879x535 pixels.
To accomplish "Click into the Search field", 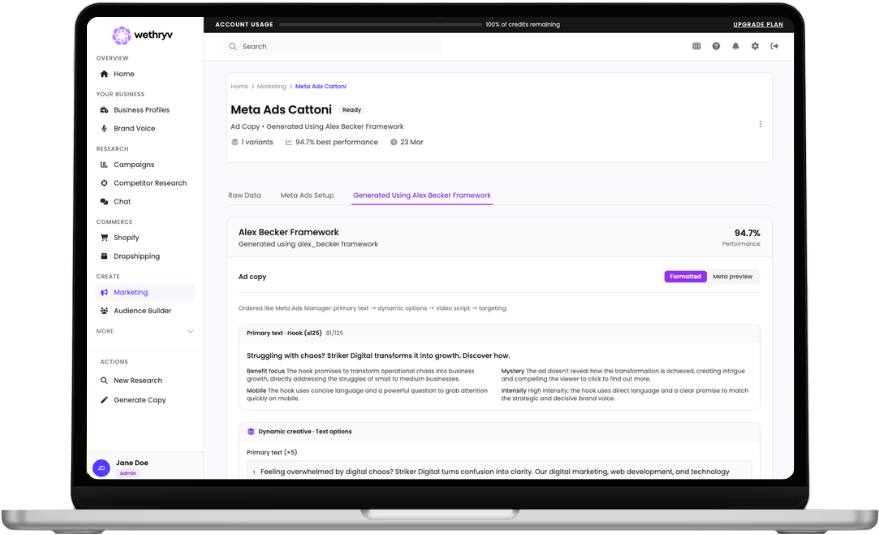I will click(332, 47).
